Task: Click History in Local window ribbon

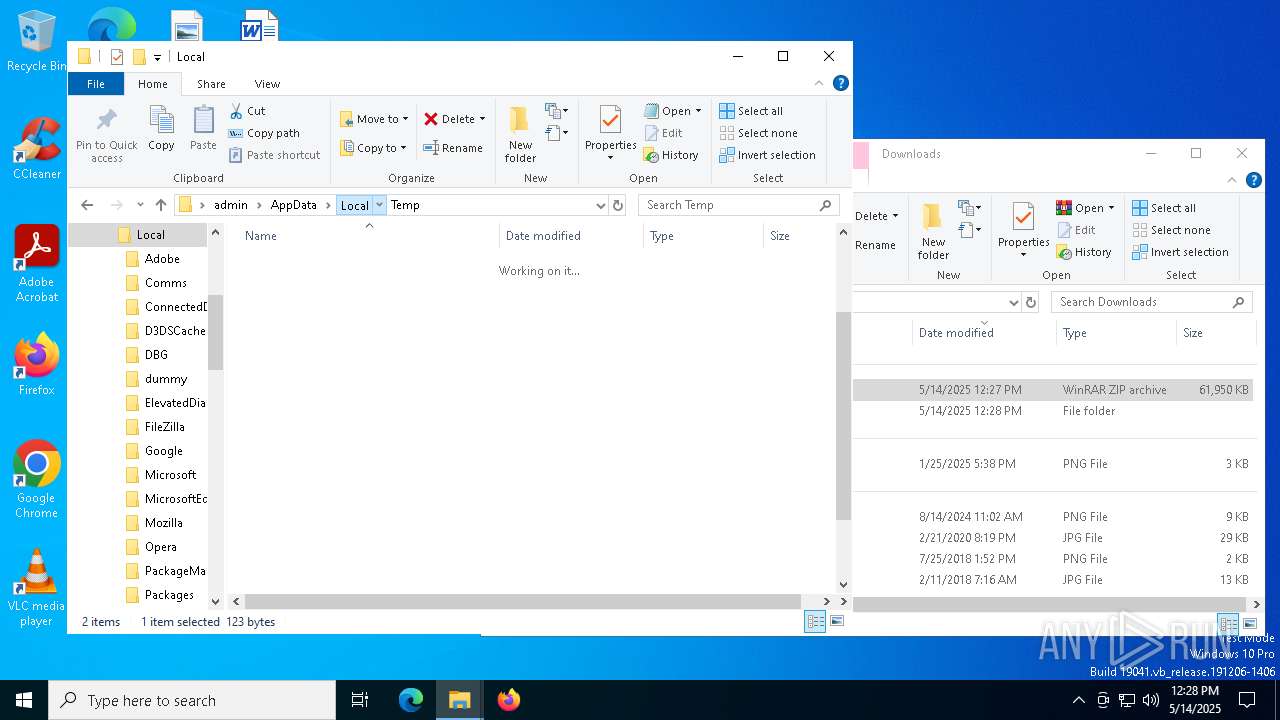Action: pos(671,155)
